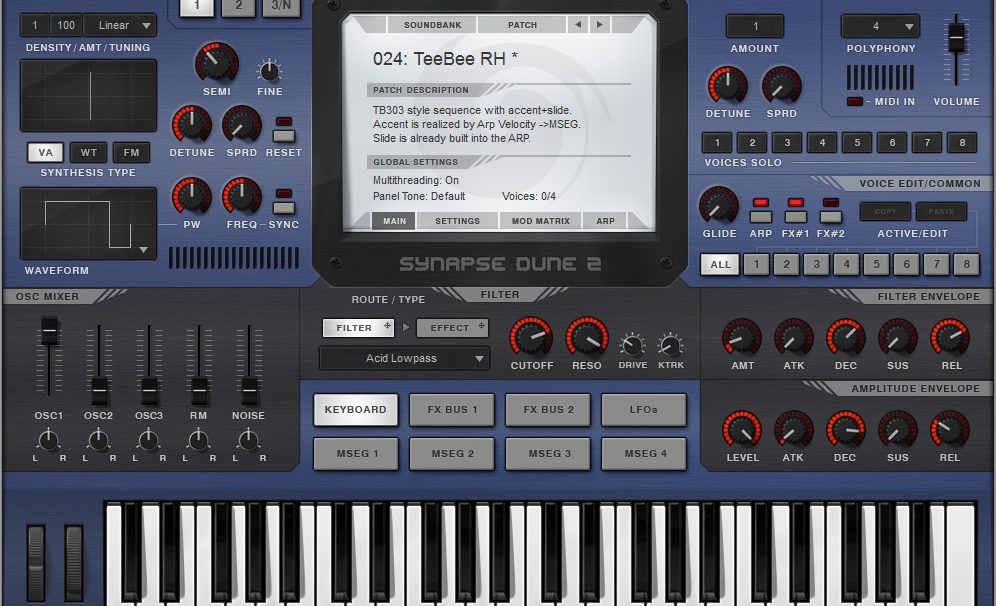Click the master VOLUME fader
This screenshot has width=996, height=606.
[x=956, y=36]
